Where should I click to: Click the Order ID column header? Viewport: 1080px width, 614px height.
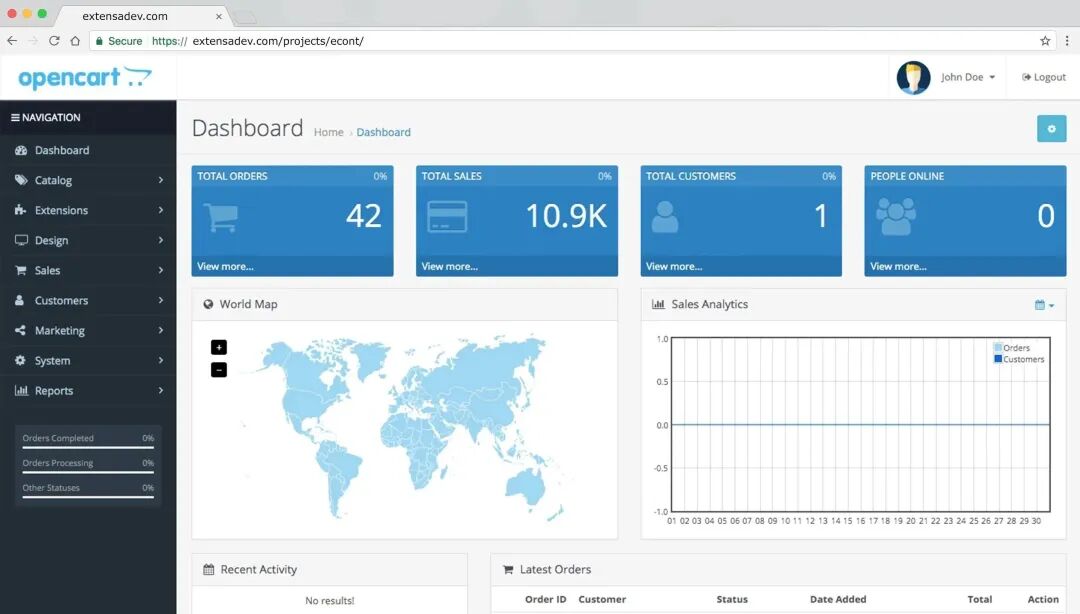[546, 600]
